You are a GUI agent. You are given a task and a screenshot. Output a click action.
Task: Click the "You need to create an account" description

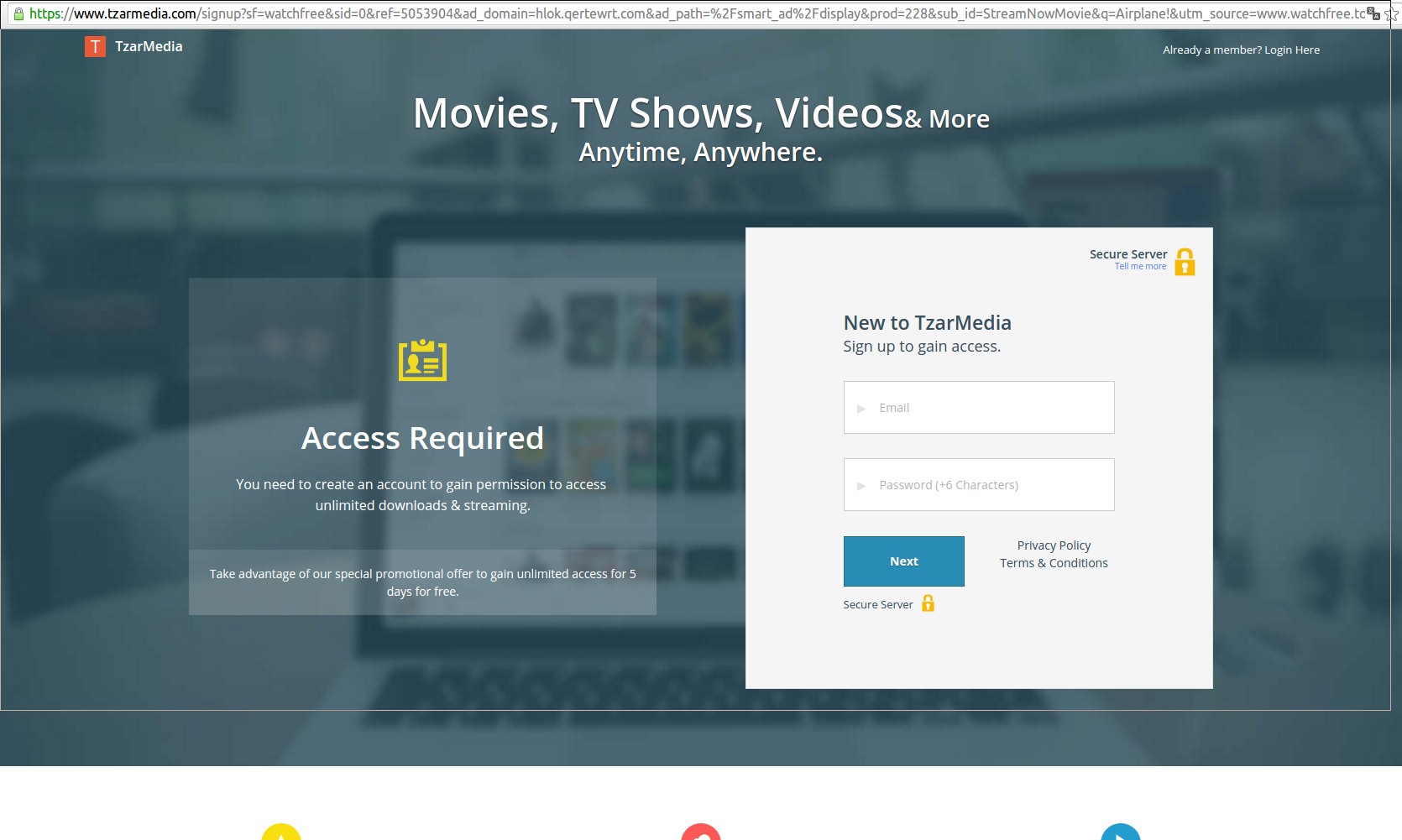click(421, 495)
